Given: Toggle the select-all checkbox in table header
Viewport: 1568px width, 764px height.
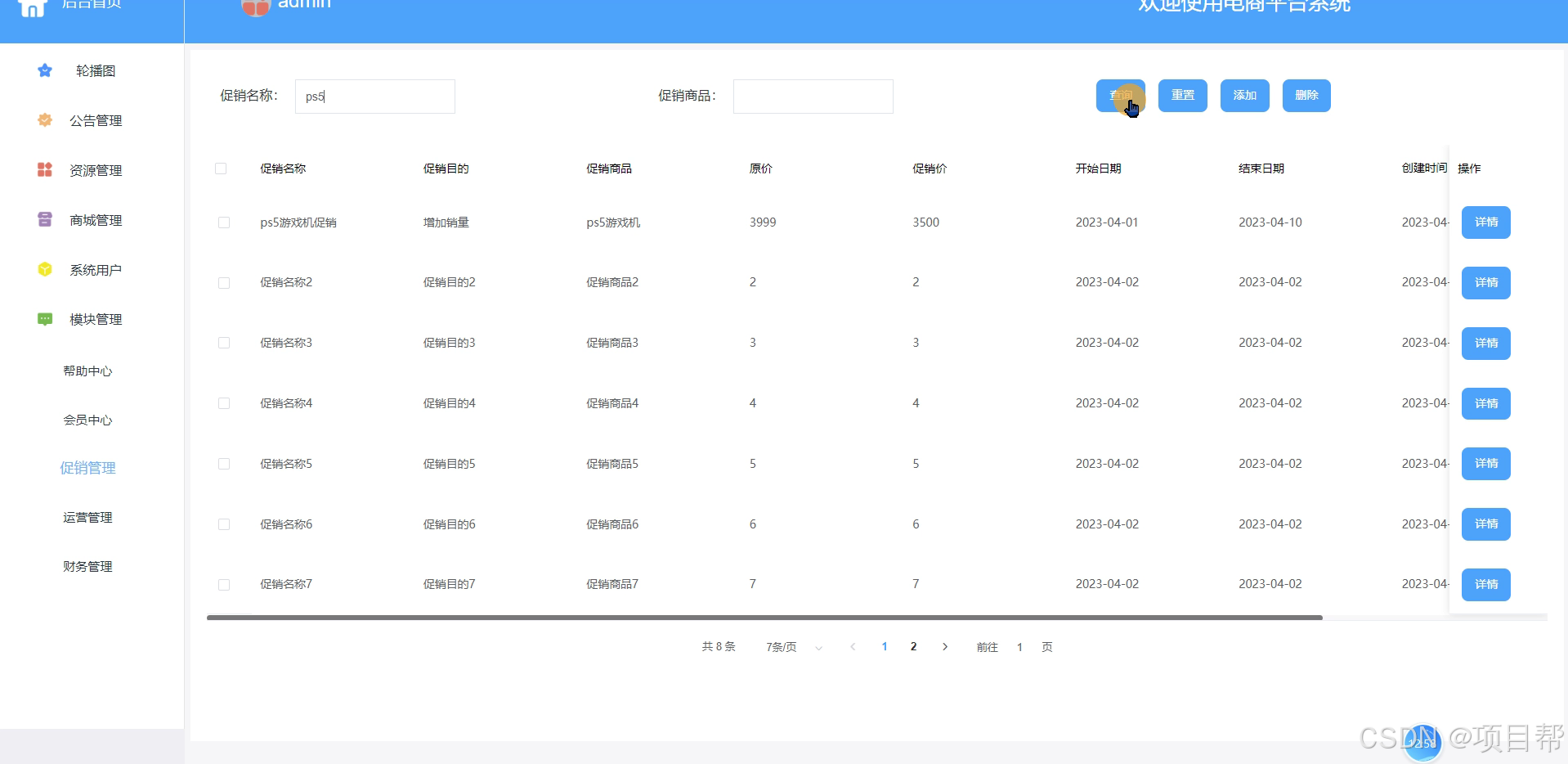Looking at the screenshot, I should [221, 169].
